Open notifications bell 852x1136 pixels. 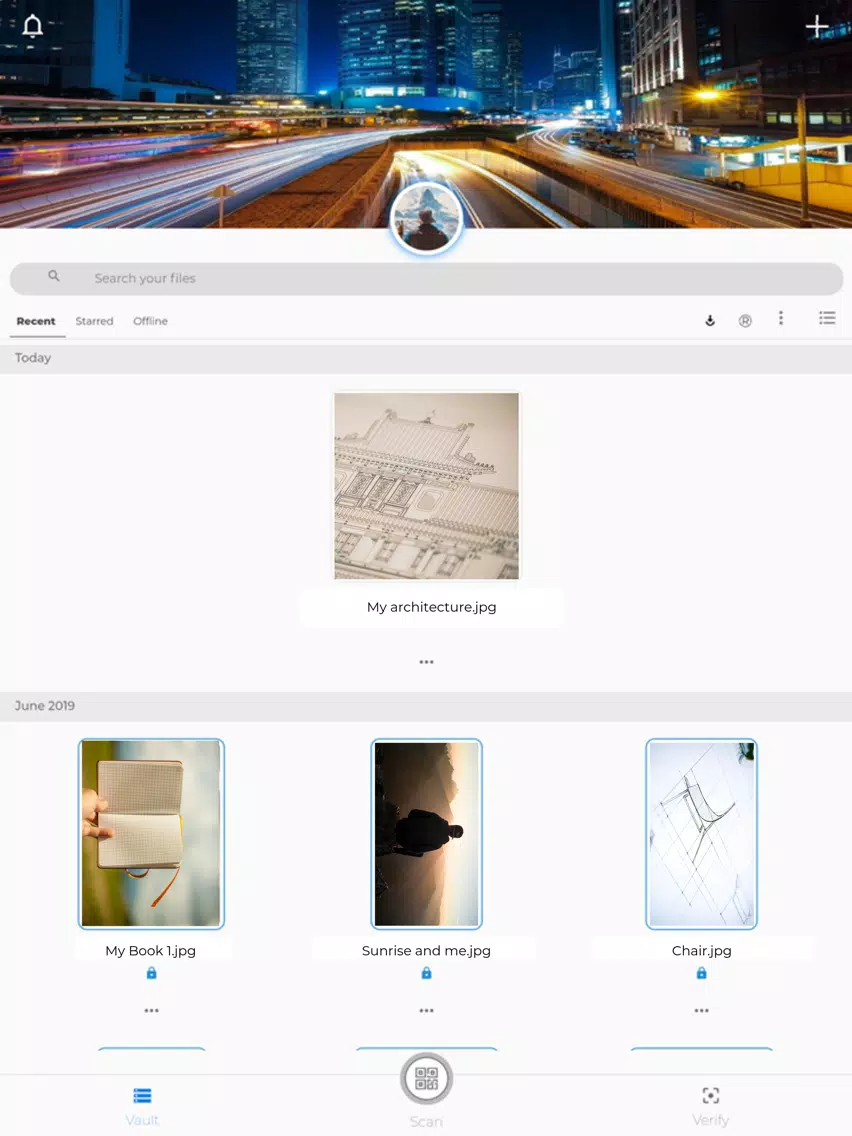(x=33, y=26)
